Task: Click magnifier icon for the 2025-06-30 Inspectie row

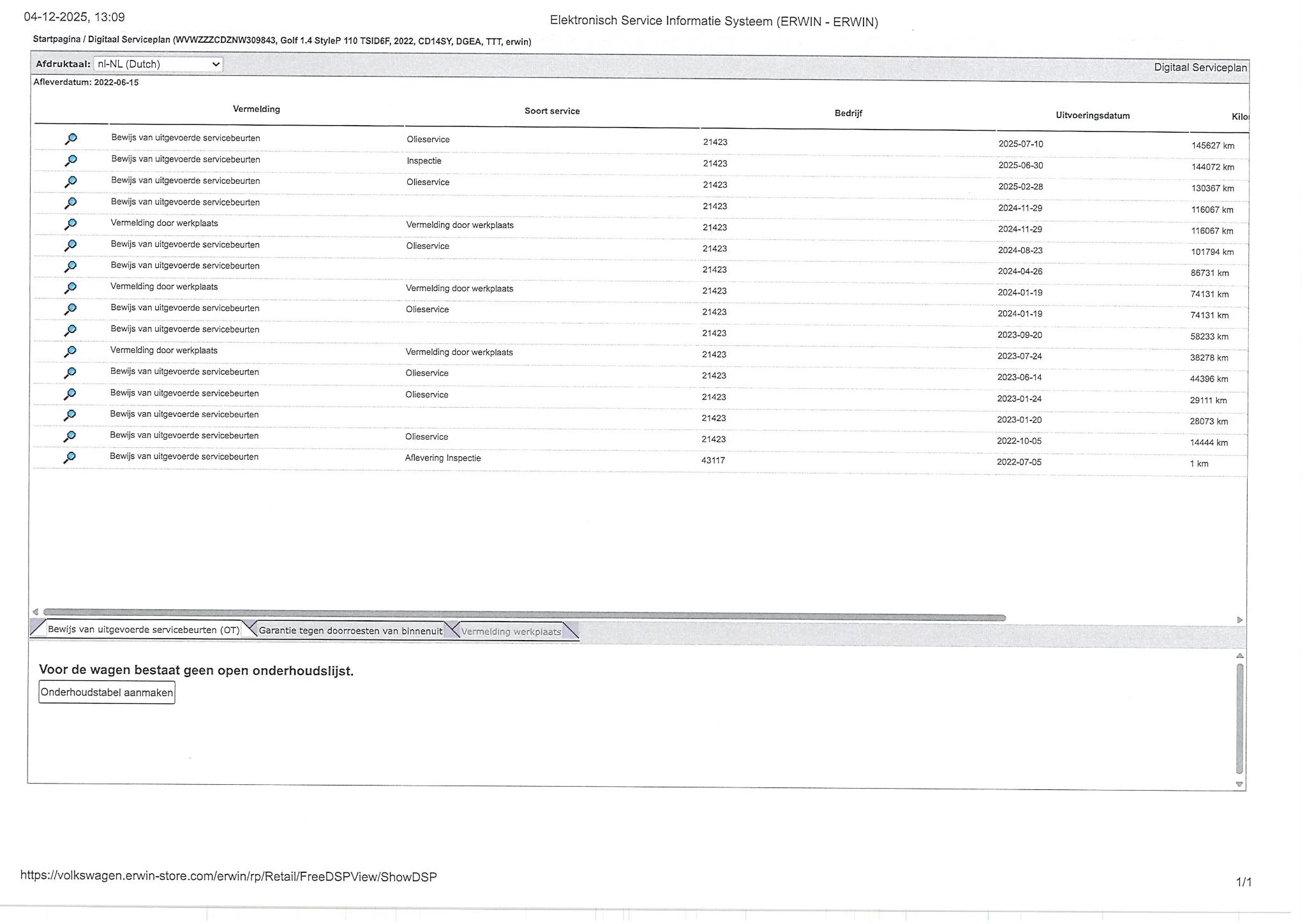Action: pyautogui.click(x=70, y=160)
